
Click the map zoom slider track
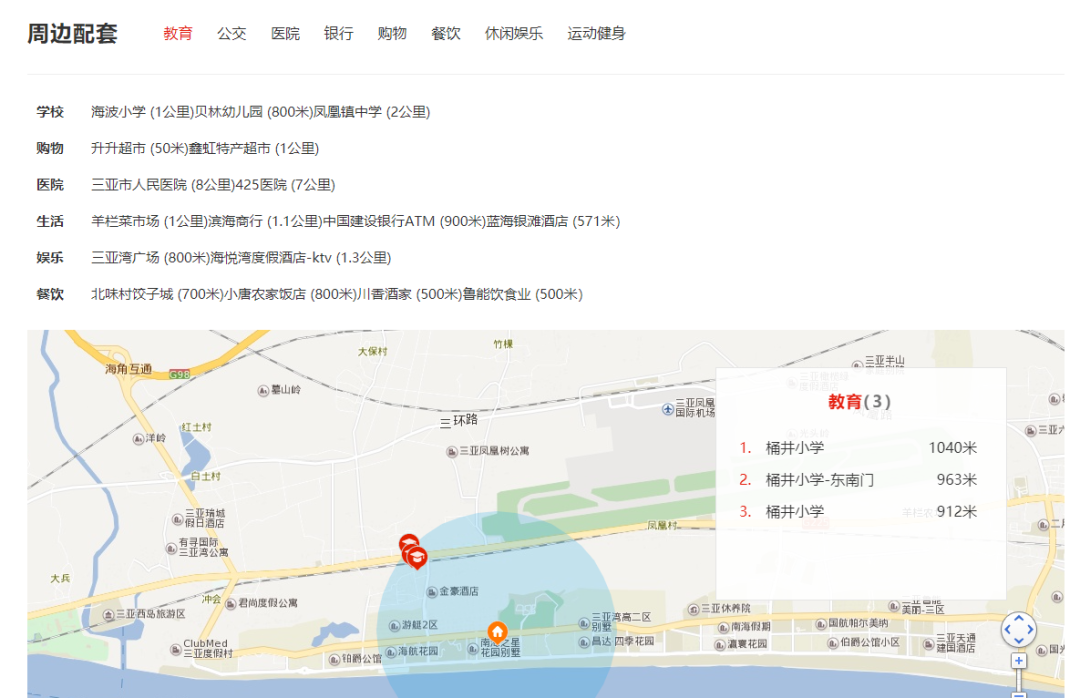pyautogui.click(x=1019, y=680)
